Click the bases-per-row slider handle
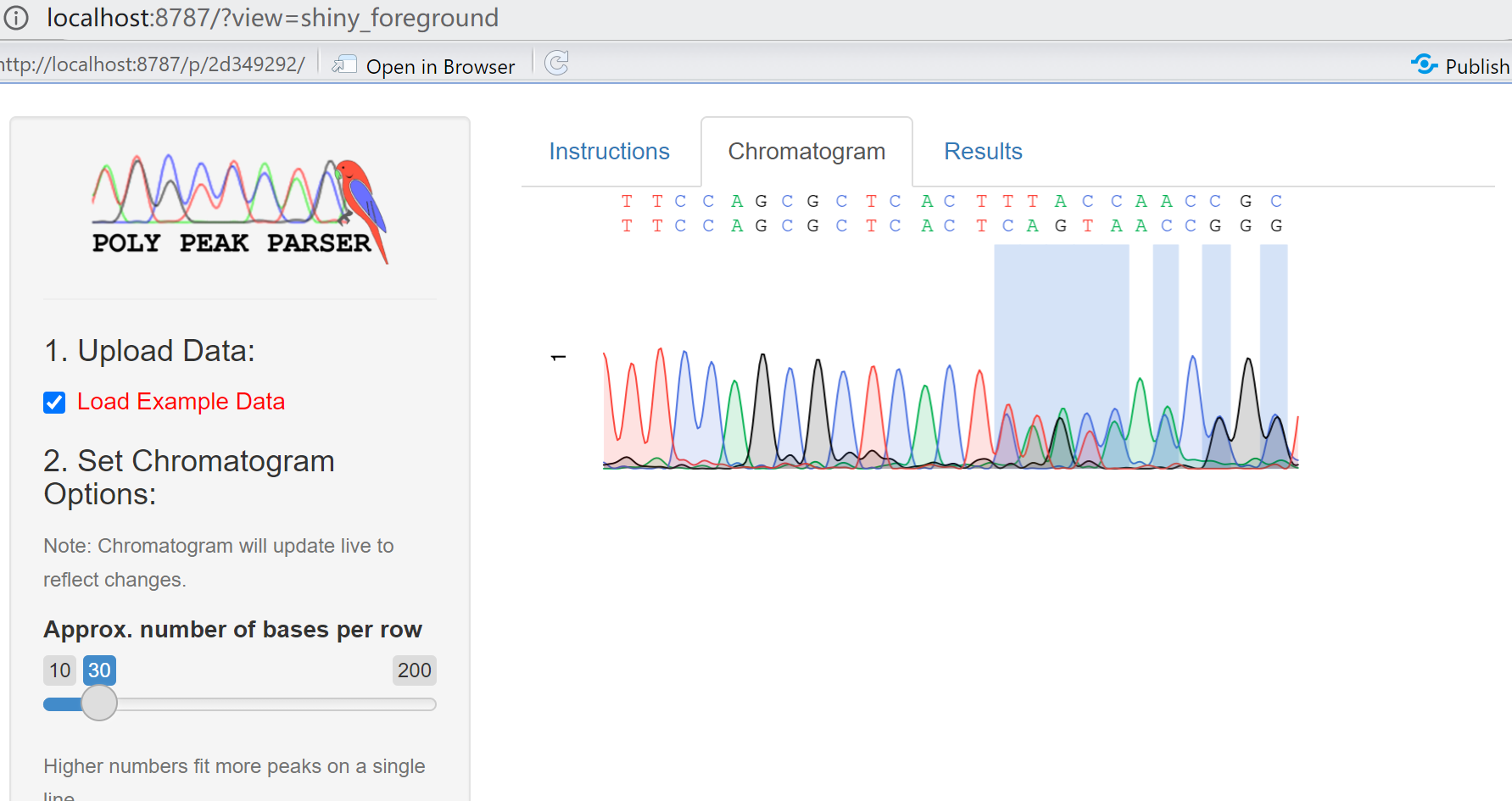This screenshot has width=1512, height=801. click(x=99, y=704)
